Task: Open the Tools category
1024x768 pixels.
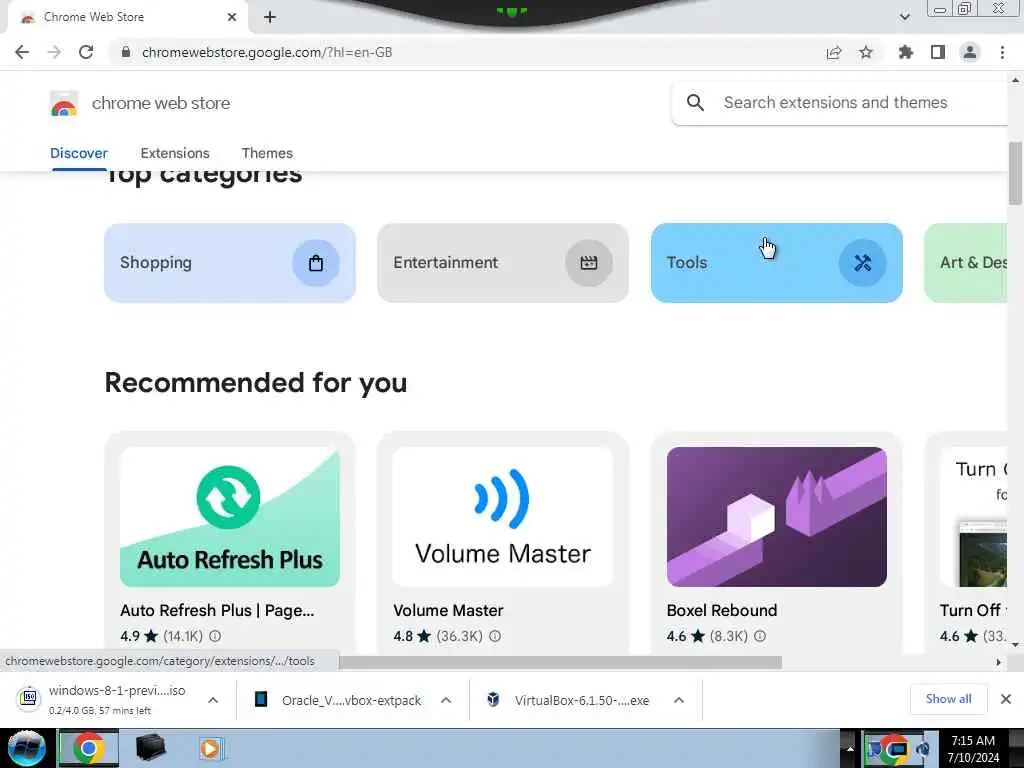Action: tap(776, 263)
